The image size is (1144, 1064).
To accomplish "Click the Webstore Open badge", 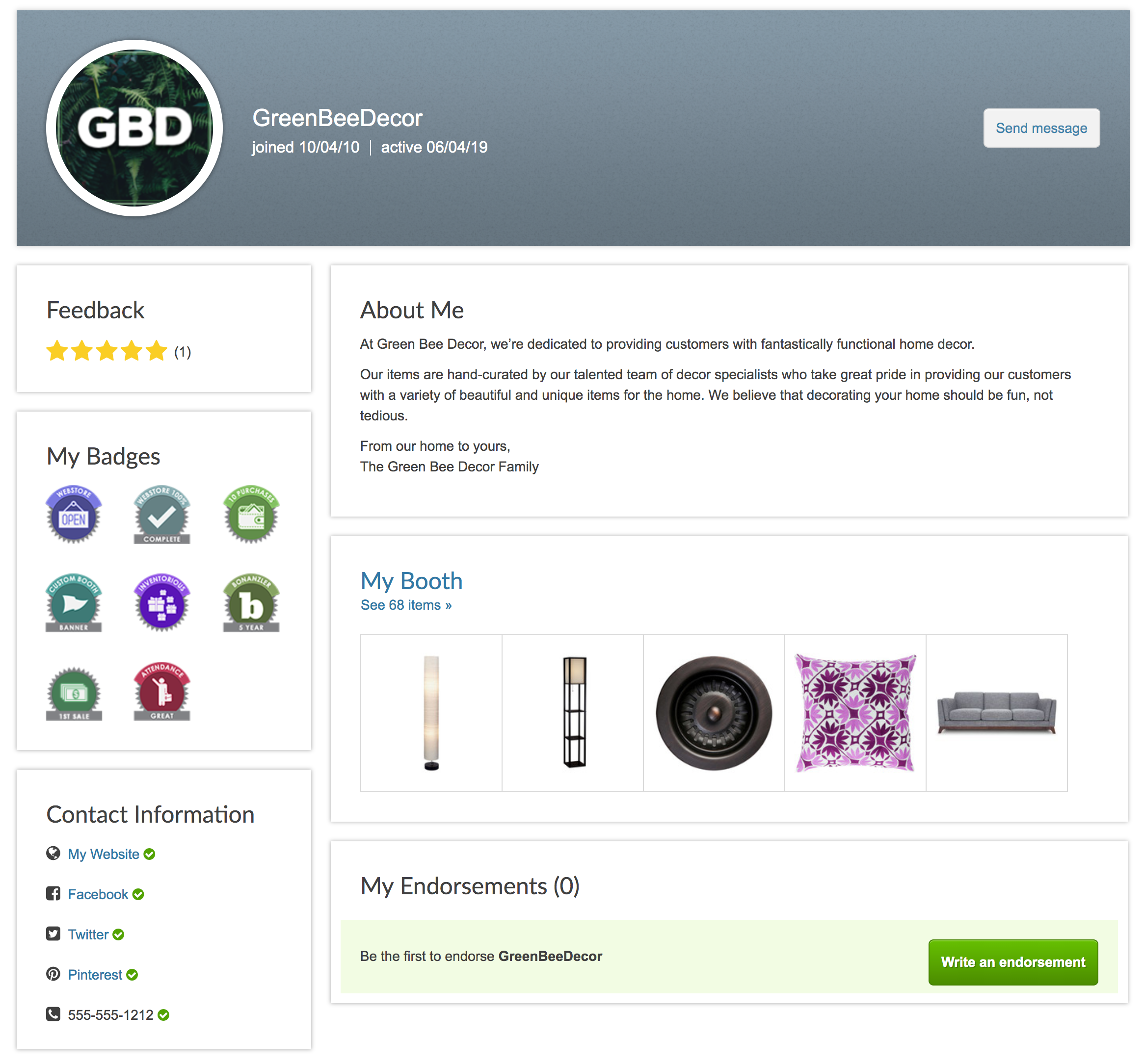I will (x=74, y=514).
